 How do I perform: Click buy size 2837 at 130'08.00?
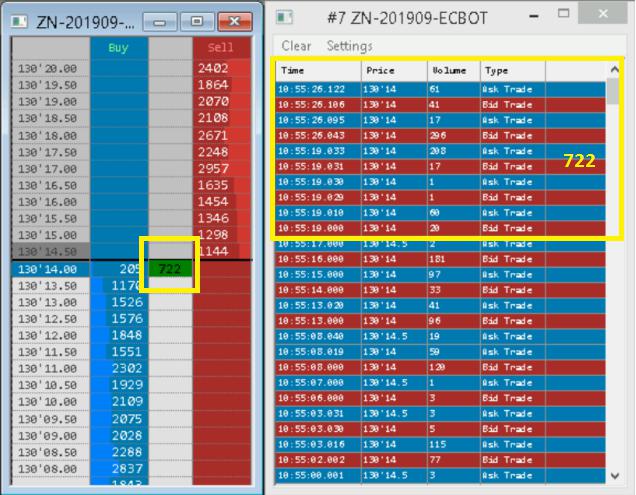[119, 469]
